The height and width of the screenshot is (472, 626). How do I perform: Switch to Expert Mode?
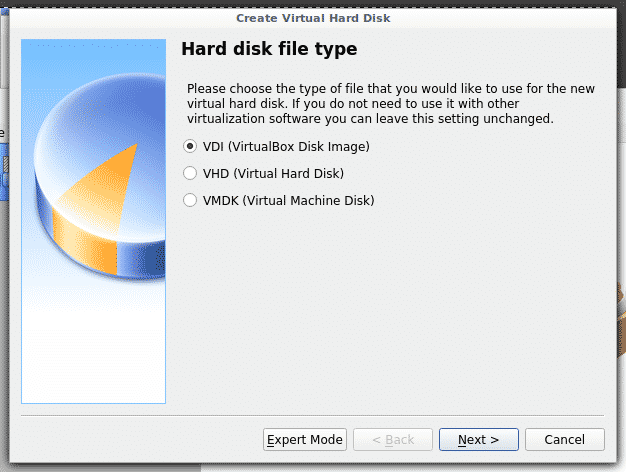[x=305, y=440]
